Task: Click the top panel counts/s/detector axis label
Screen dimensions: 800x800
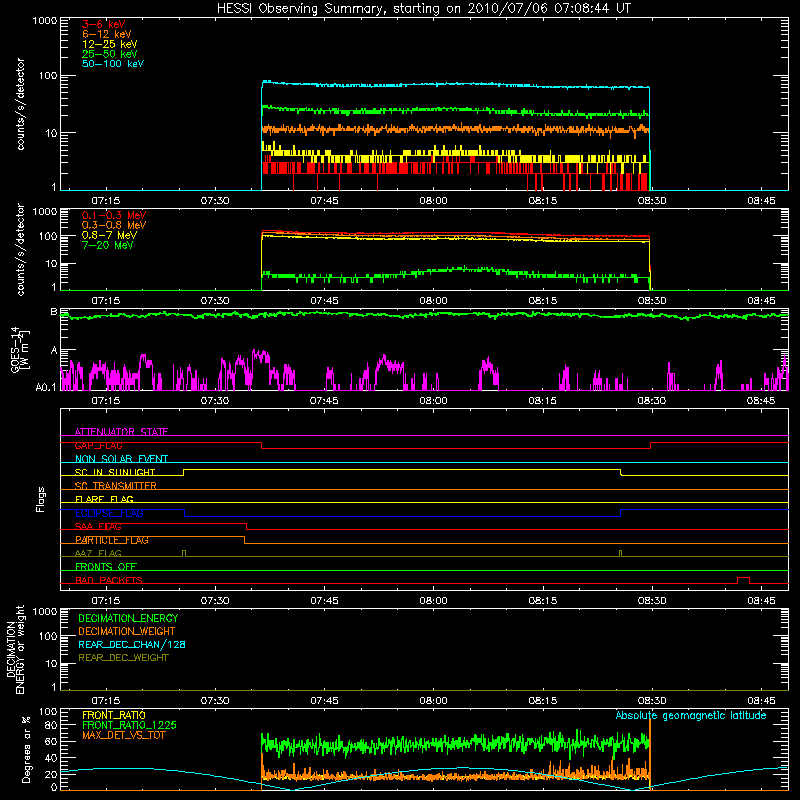Action: (x=20, y=104)
